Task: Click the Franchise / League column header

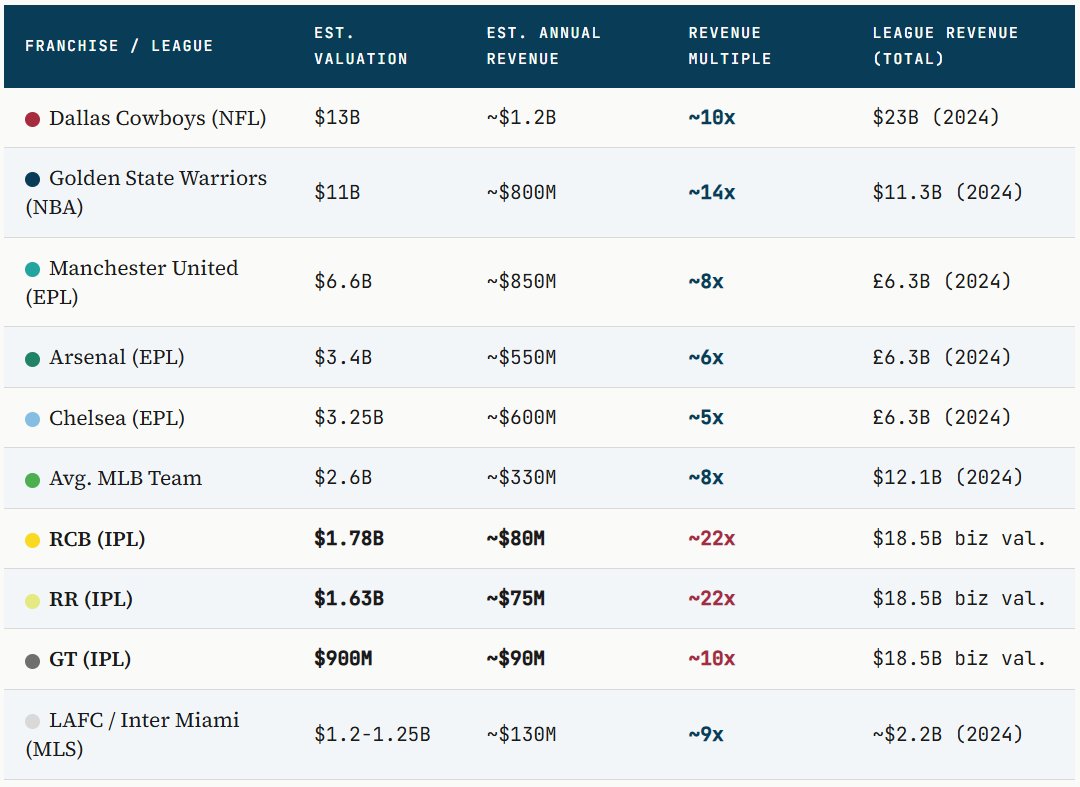Action: pos(119,45)
